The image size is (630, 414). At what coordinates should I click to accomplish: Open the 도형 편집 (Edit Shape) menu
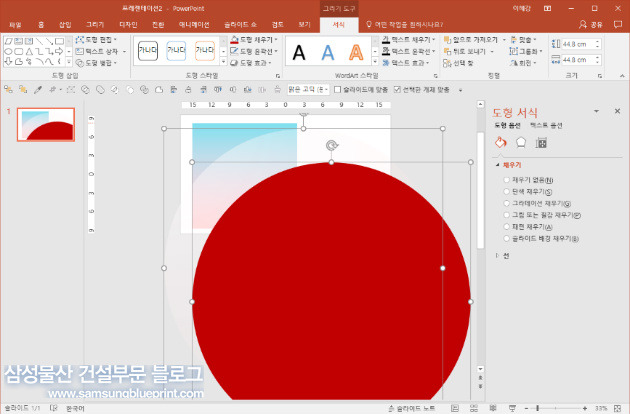[x=96, y=40]
